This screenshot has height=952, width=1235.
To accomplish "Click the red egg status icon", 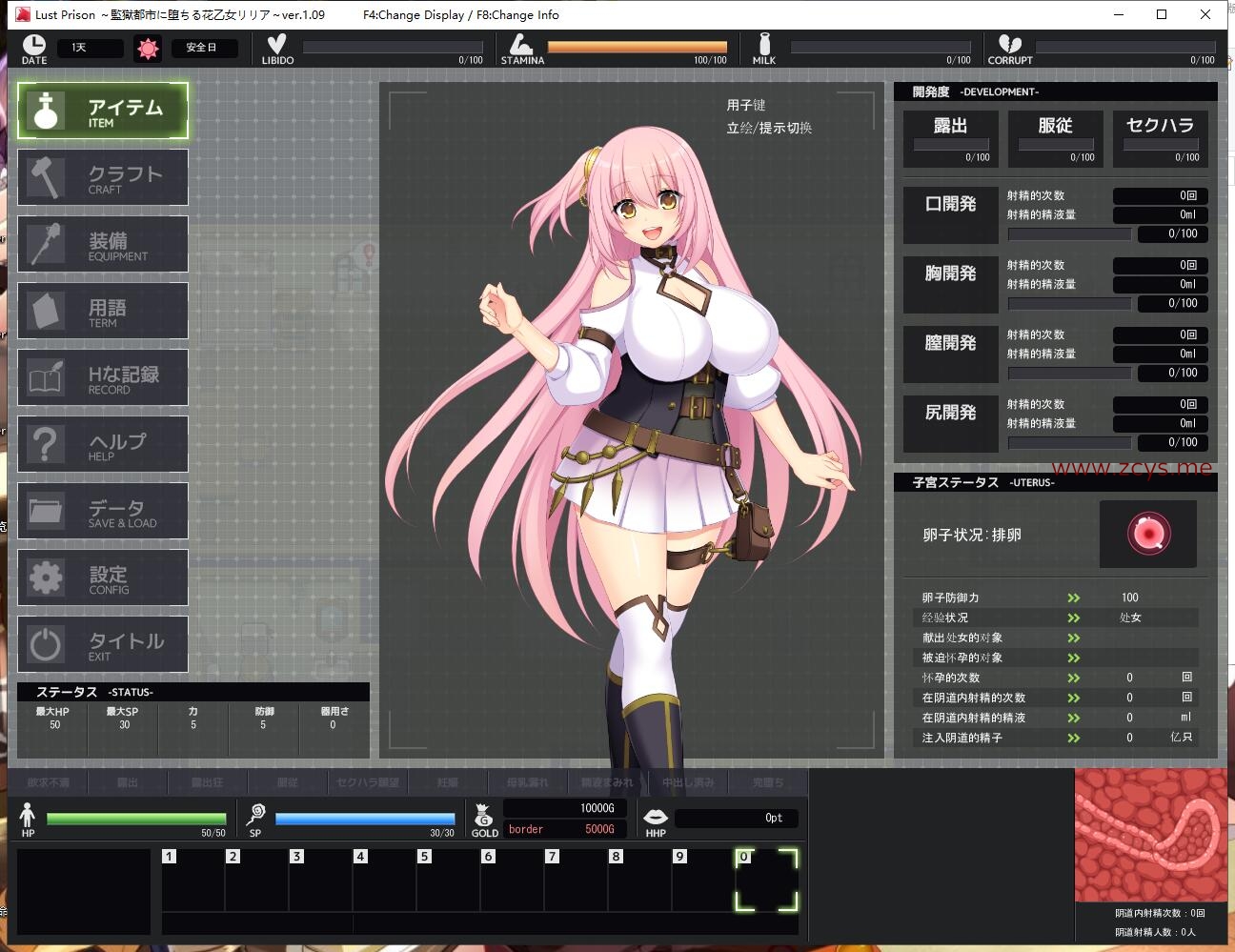I will [1149, 534].
